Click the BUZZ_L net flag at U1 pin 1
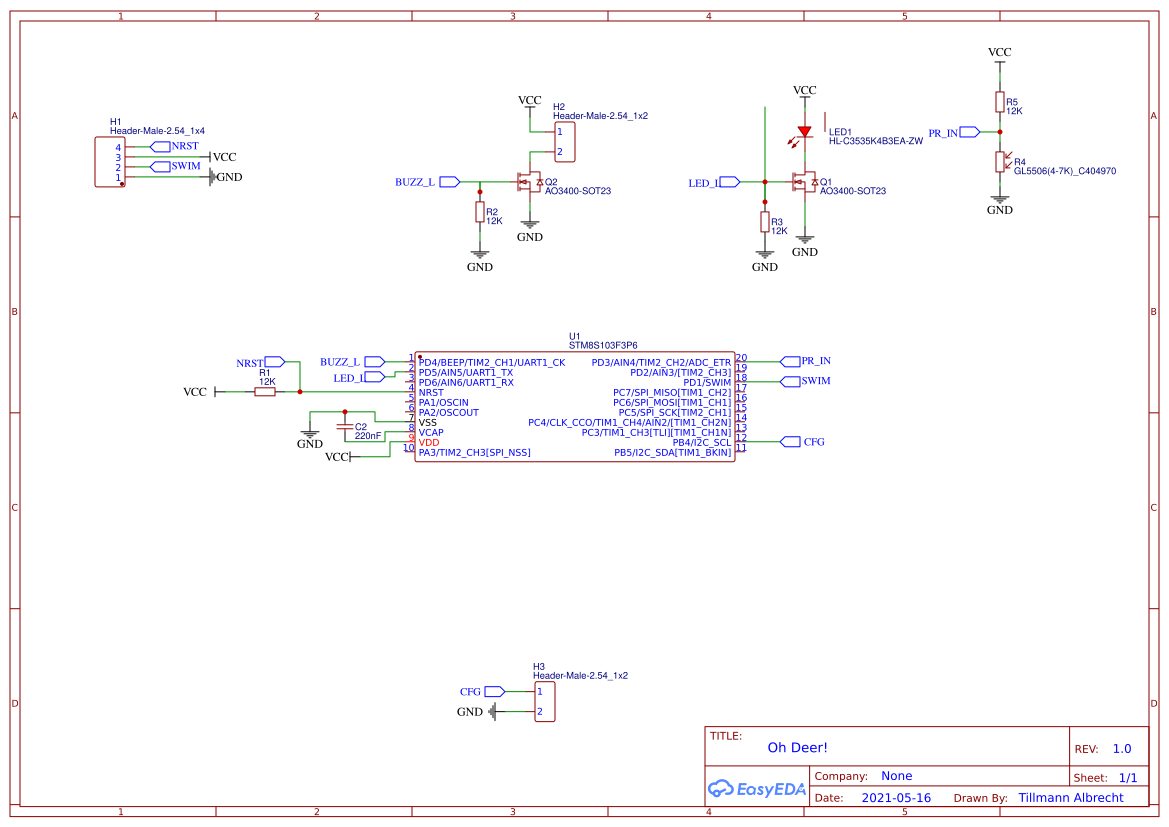 (x=352, y=362)
